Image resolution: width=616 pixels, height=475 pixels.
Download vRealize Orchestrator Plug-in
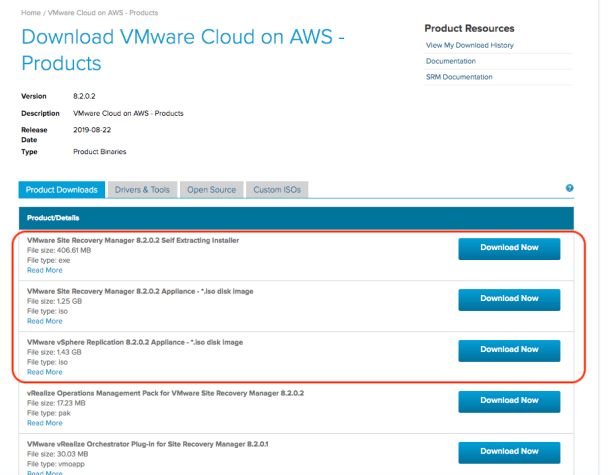click(509, 451)
